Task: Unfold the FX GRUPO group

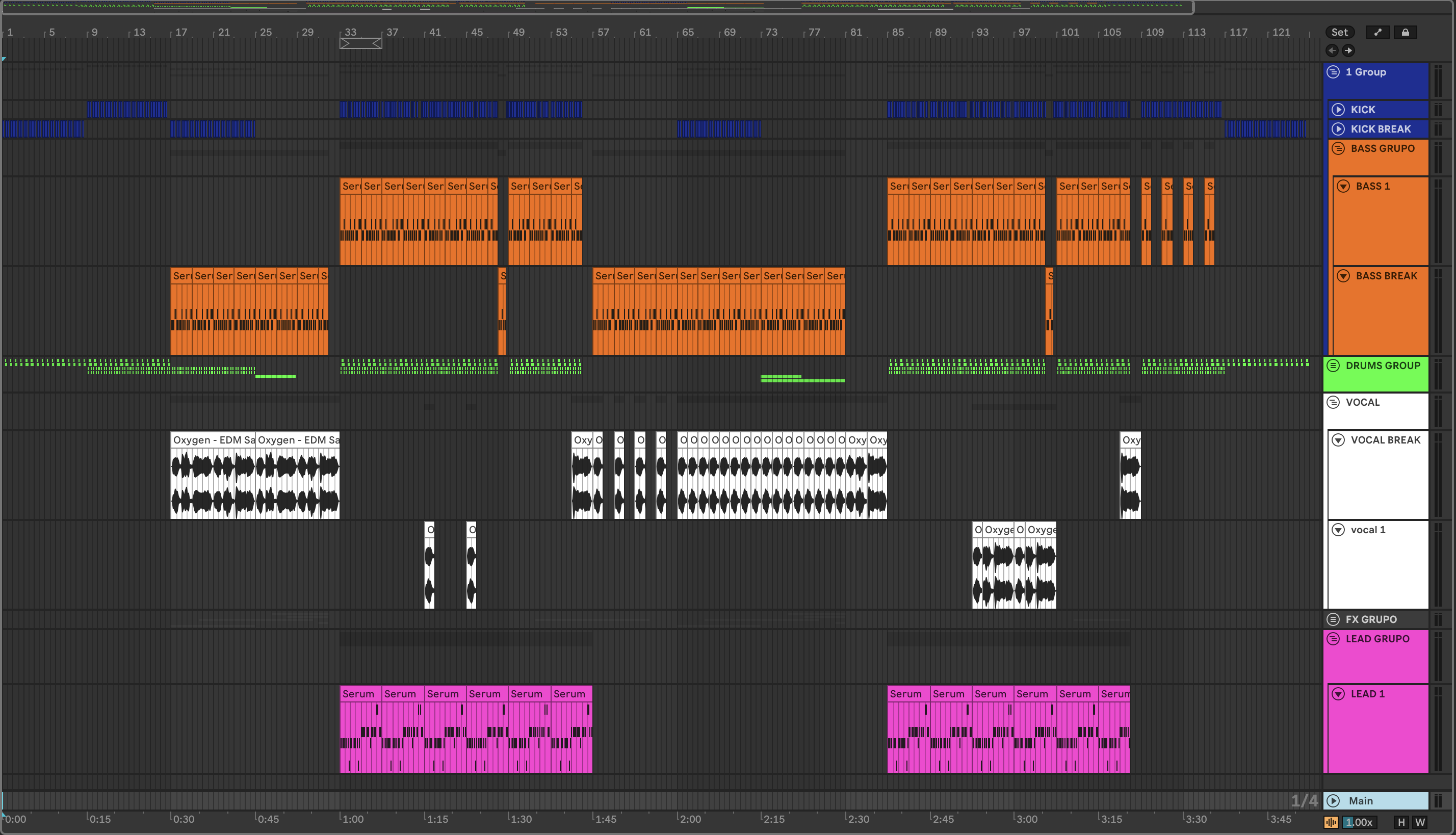Action: pyautogui.click(x=1333, y=619)
